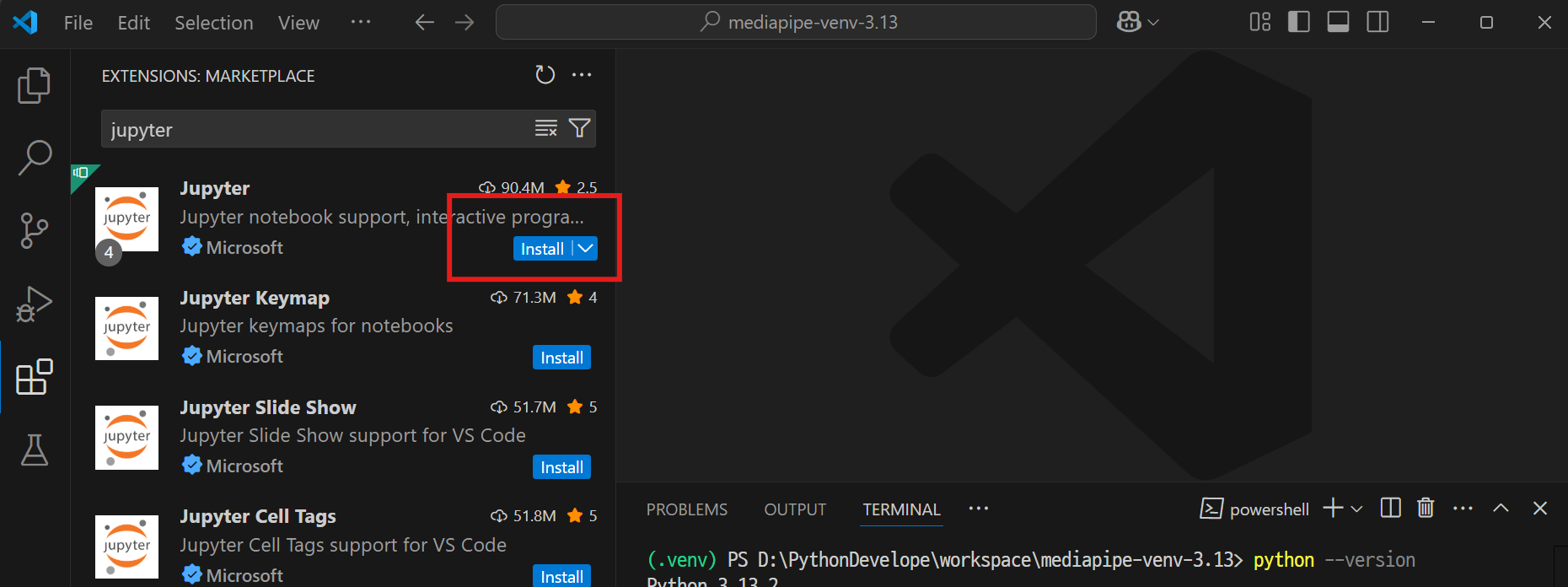Open the Jupyter Cell Tags extension title

[258, 516]
